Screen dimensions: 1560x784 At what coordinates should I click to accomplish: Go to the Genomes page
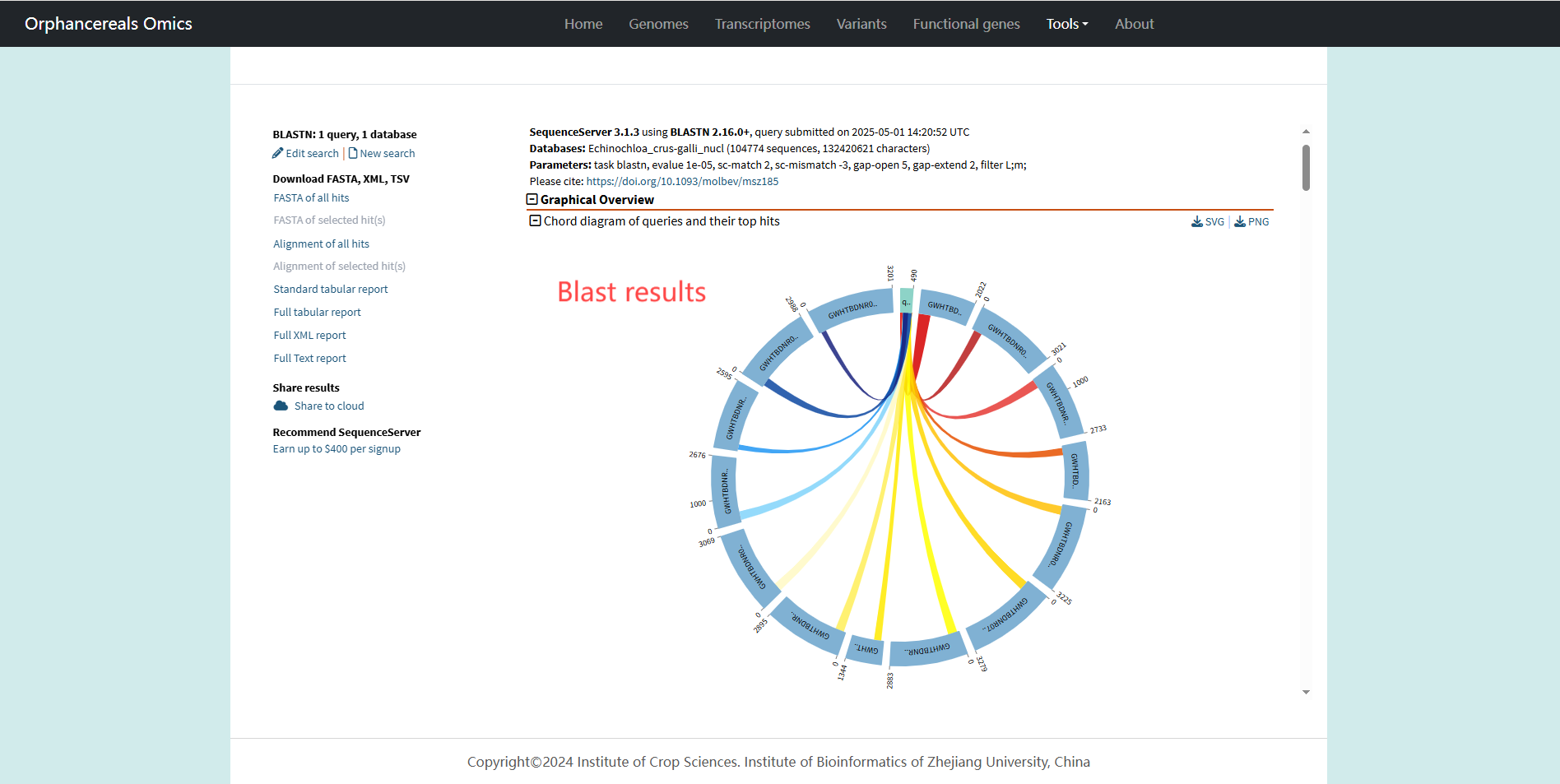tap(658, 24)
